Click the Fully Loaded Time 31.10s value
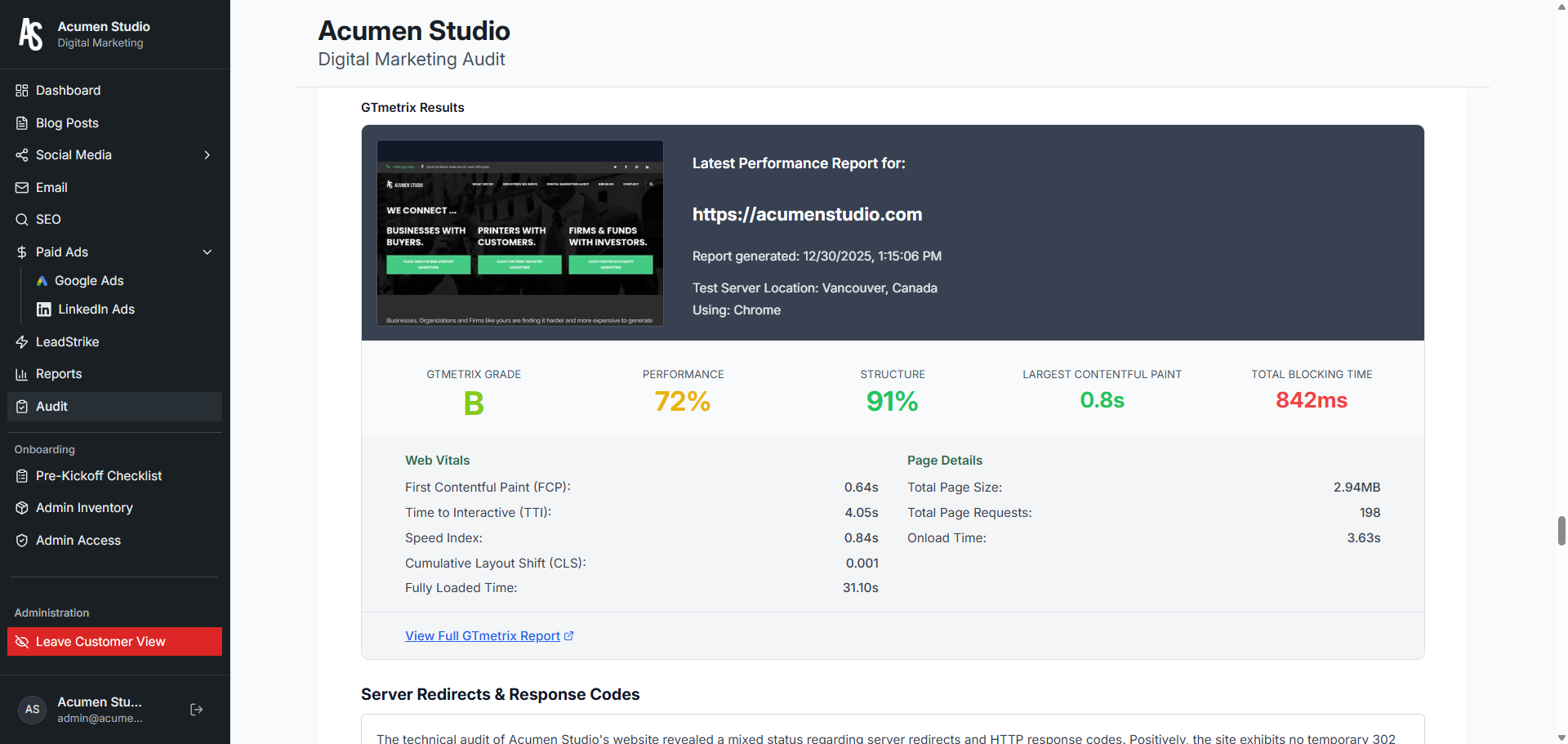This screenshot has width=1568, height=744. 860,588
